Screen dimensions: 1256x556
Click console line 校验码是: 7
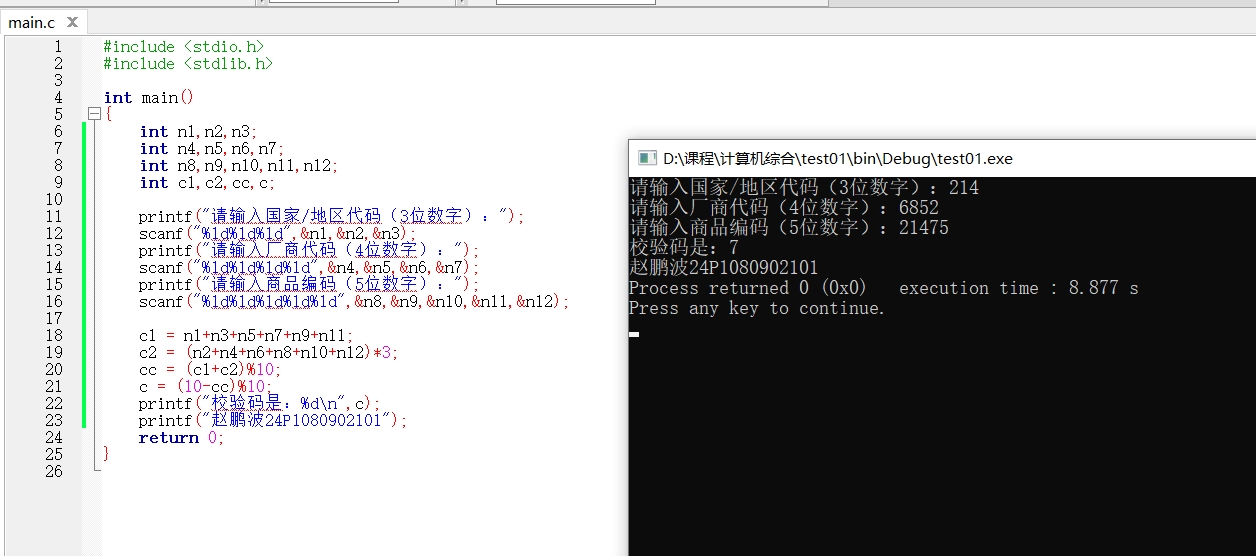click(x=684, y=247)
